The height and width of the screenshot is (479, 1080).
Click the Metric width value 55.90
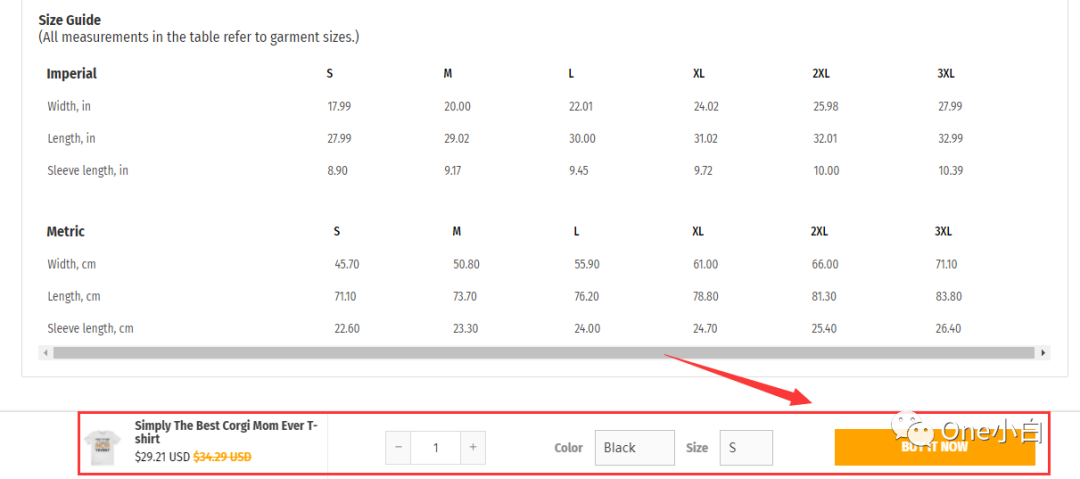pos(587,265)
